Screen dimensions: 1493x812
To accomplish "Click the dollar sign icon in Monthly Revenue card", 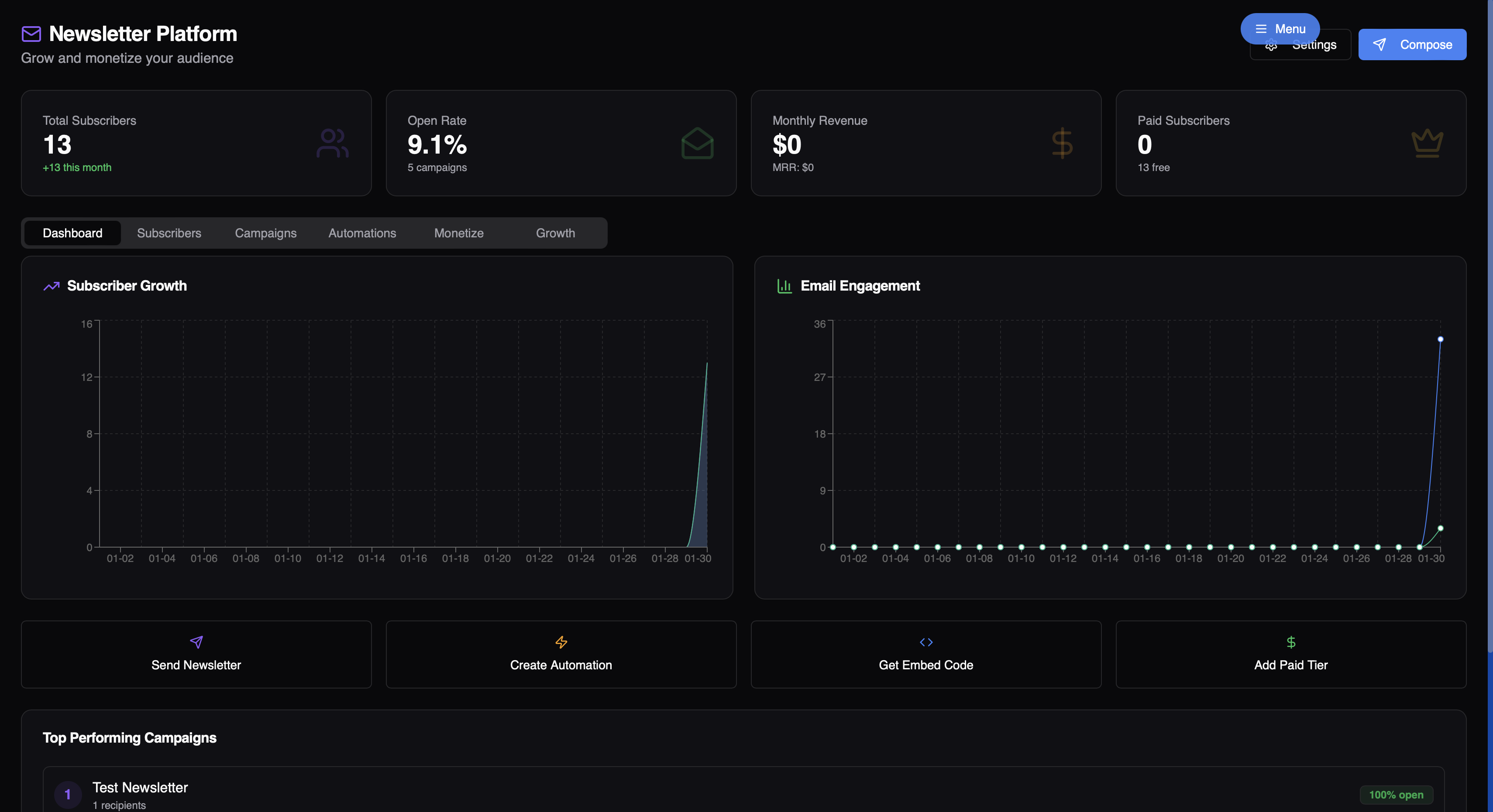I will pos(1062,143).
